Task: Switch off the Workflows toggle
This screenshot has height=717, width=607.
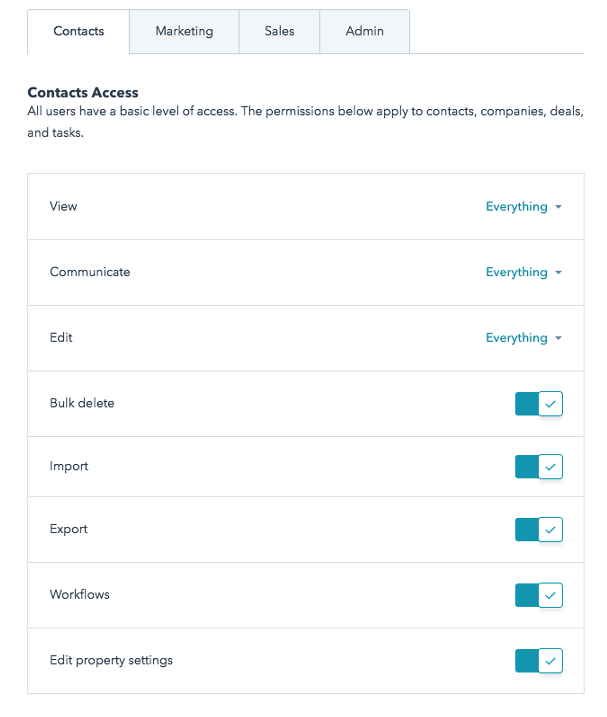Action: 539,596
